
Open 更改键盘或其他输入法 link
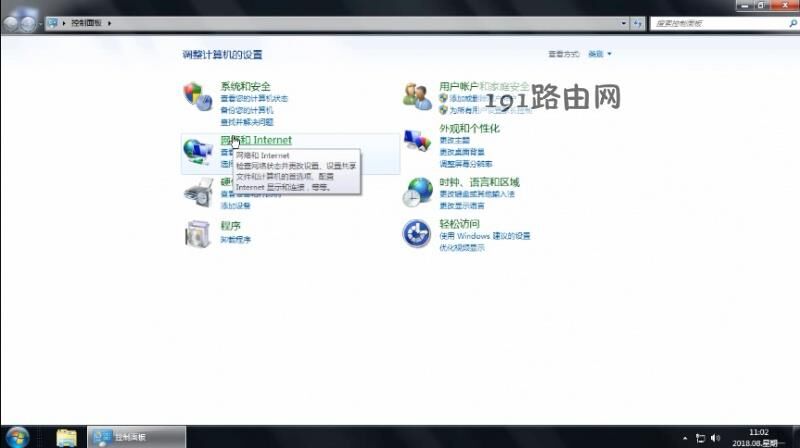point(477,194)
